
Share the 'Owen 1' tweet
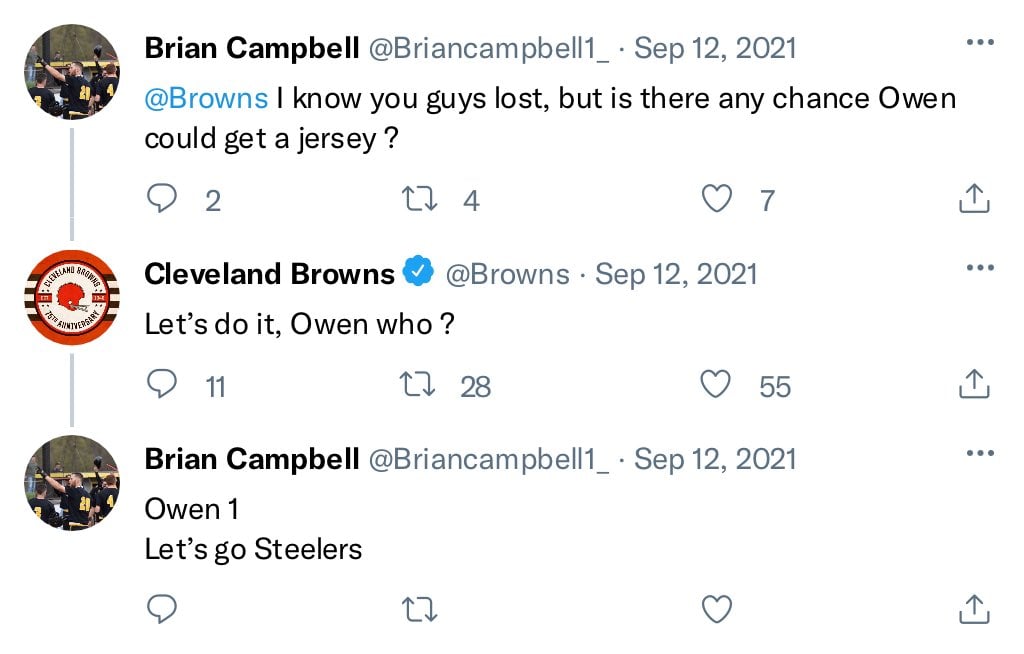[974, 609]
